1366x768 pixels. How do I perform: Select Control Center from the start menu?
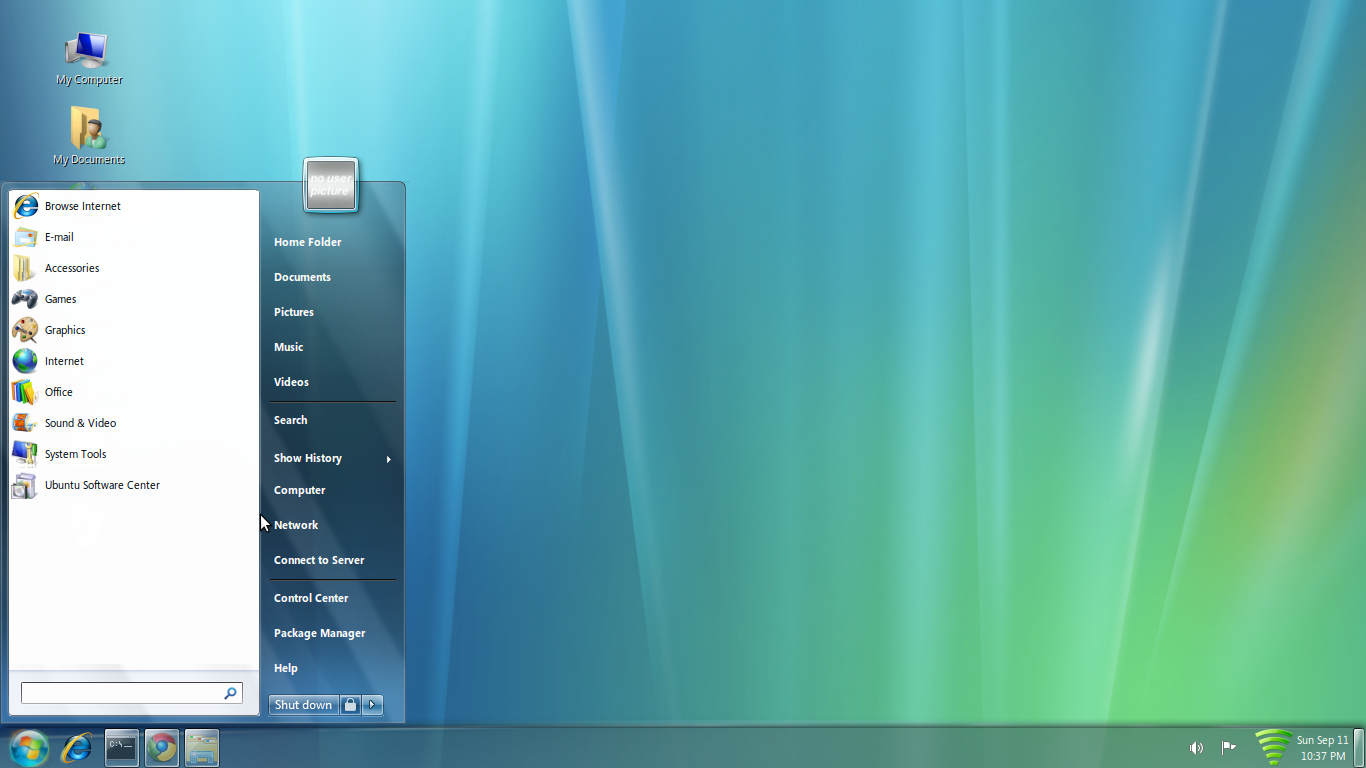311,597
